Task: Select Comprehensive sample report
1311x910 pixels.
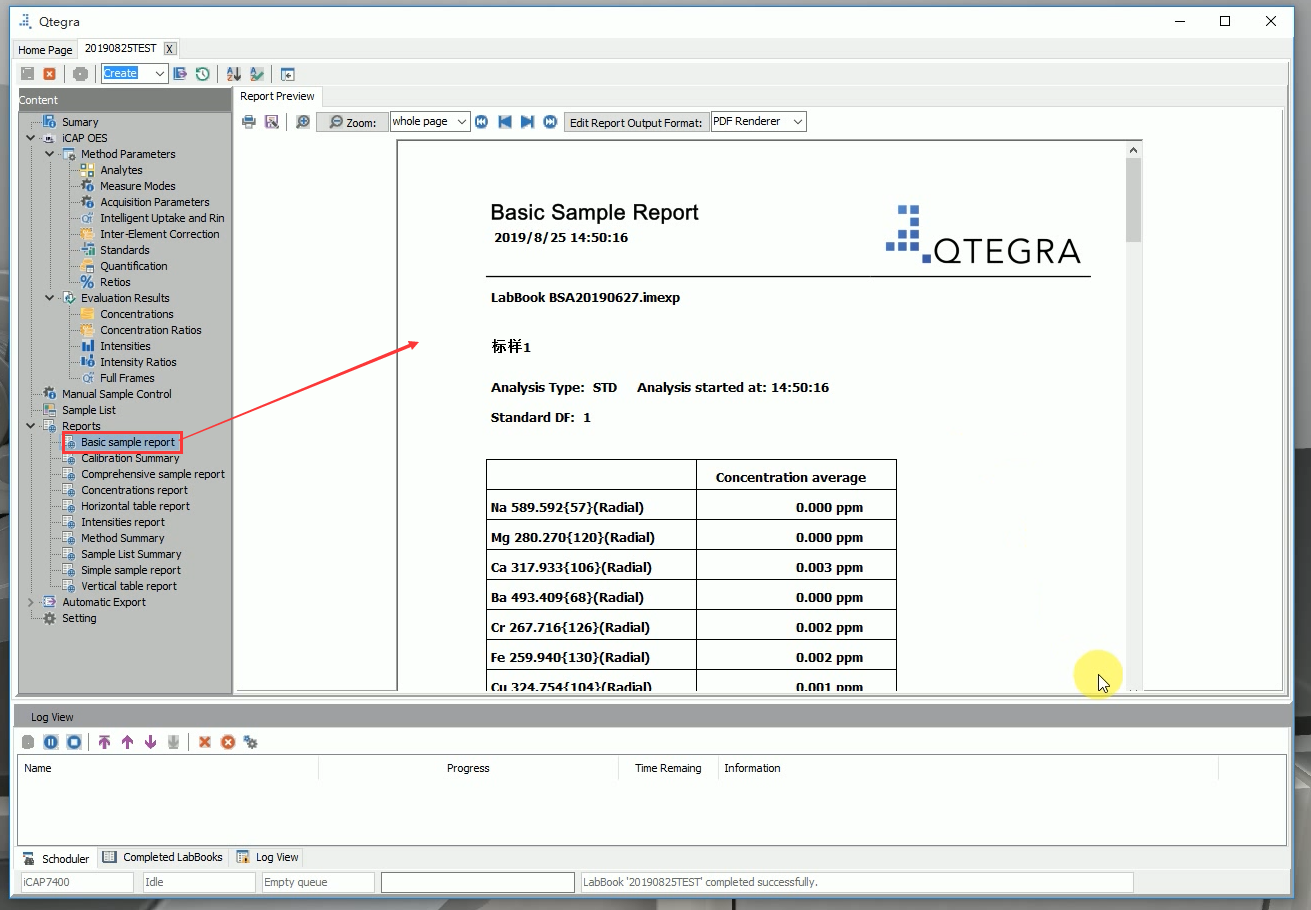Action: pos(153,474)
